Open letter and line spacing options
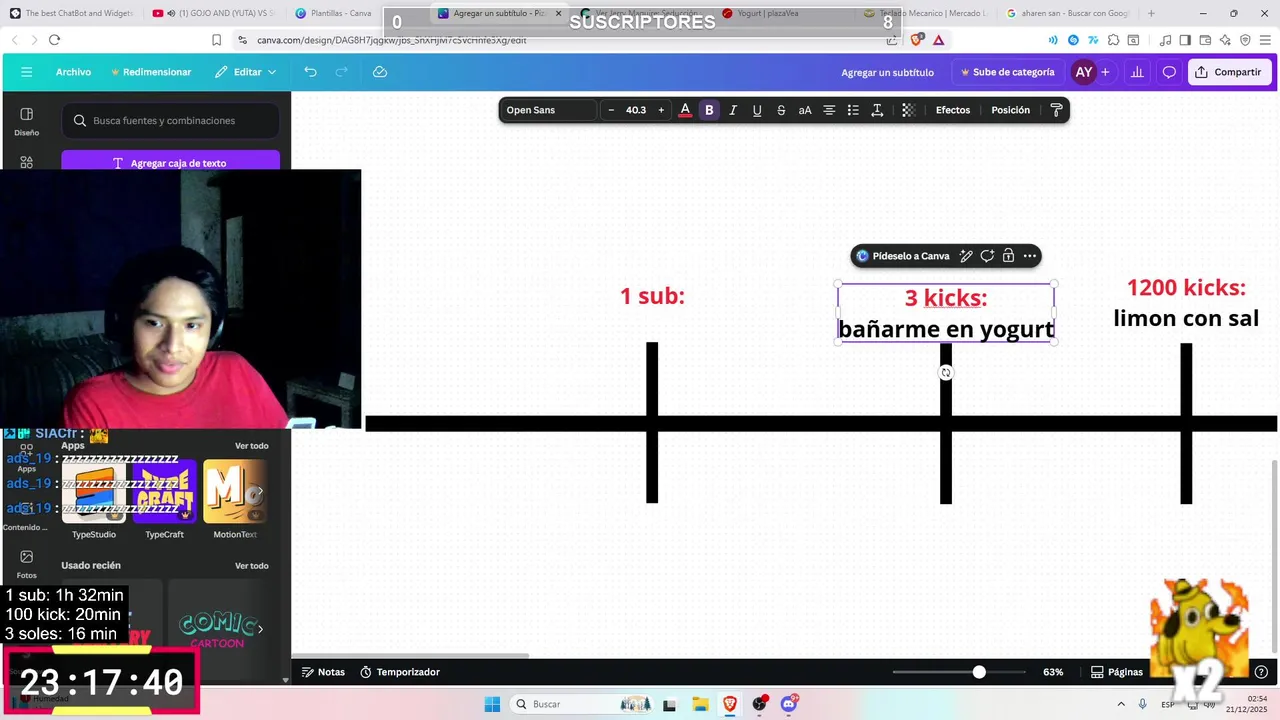The height and width of the screenshot is (720, 1280). coord(877,110)
